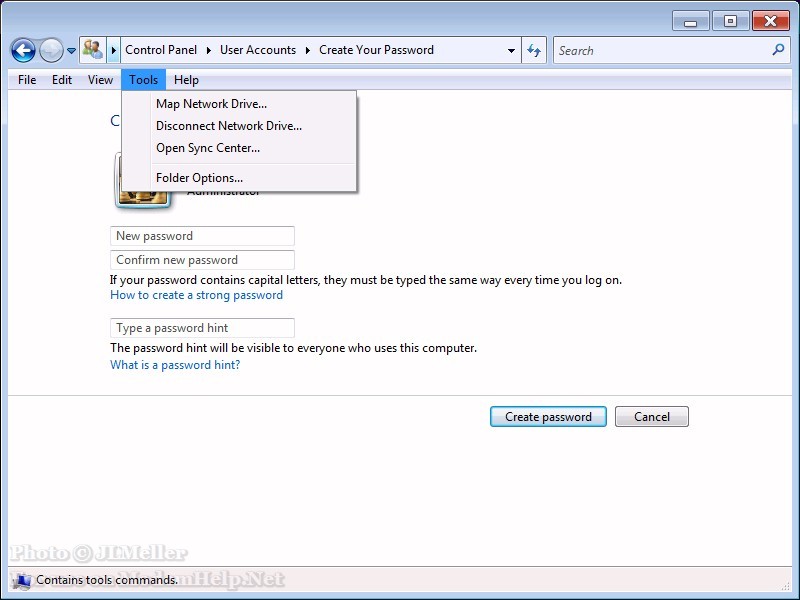The image size is (800, 600).
Task: Click the Search magnifier icon
Action: pyautogui.click(x=778, y=49)
